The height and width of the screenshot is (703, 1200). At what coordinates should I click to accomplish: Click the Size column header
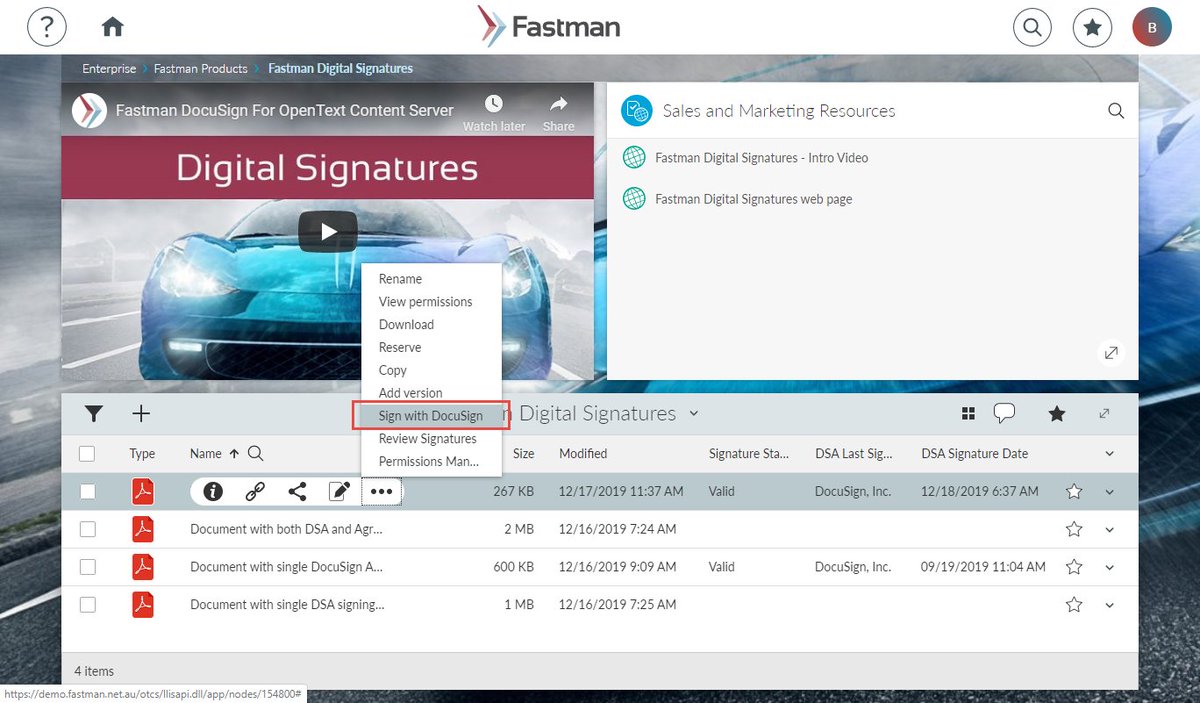pyautogui.click(x=523, y=453)
